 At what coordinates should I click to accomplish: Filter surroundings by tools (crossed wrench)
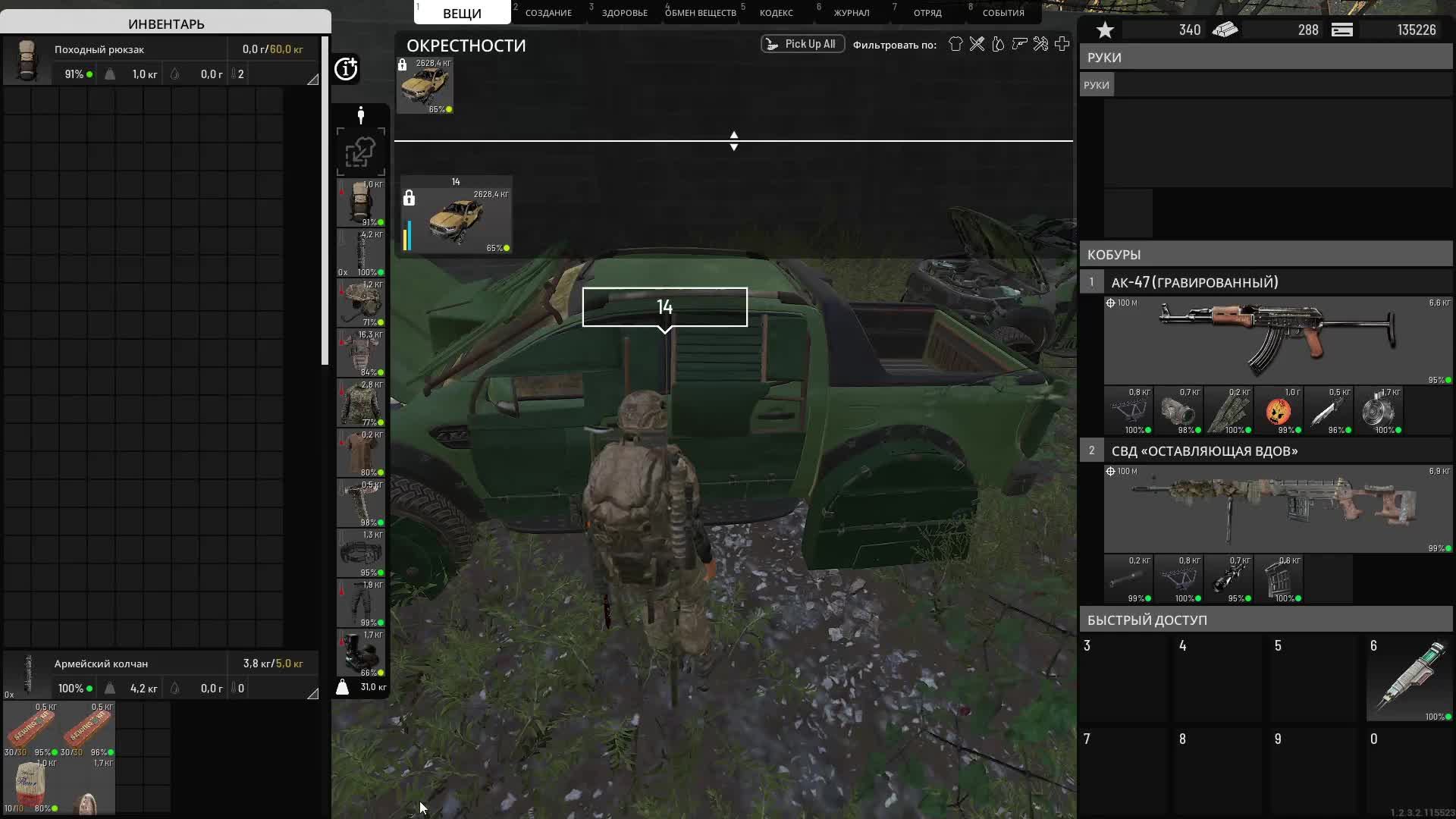(1040, 44)
